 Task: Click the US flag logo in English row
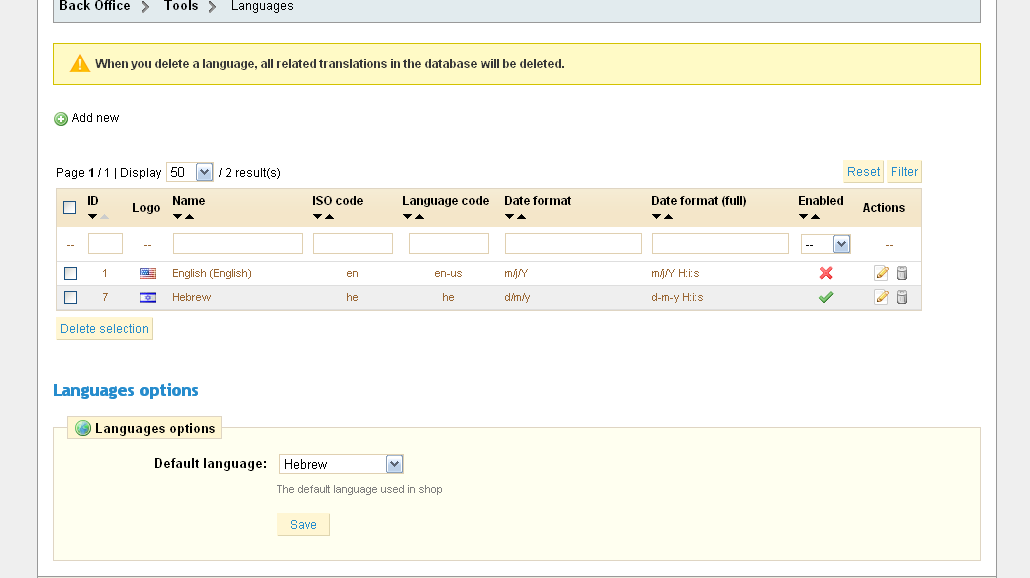148,273
